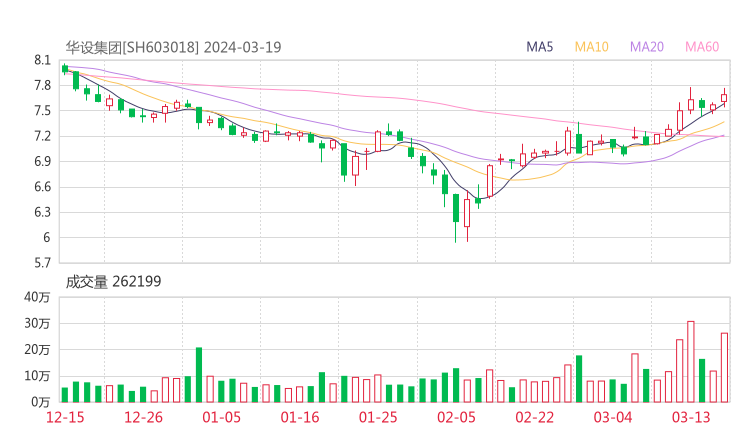740x440 pixels.
Task: Click the 02-22 date axis label
Action: click(x=534, y=417)
